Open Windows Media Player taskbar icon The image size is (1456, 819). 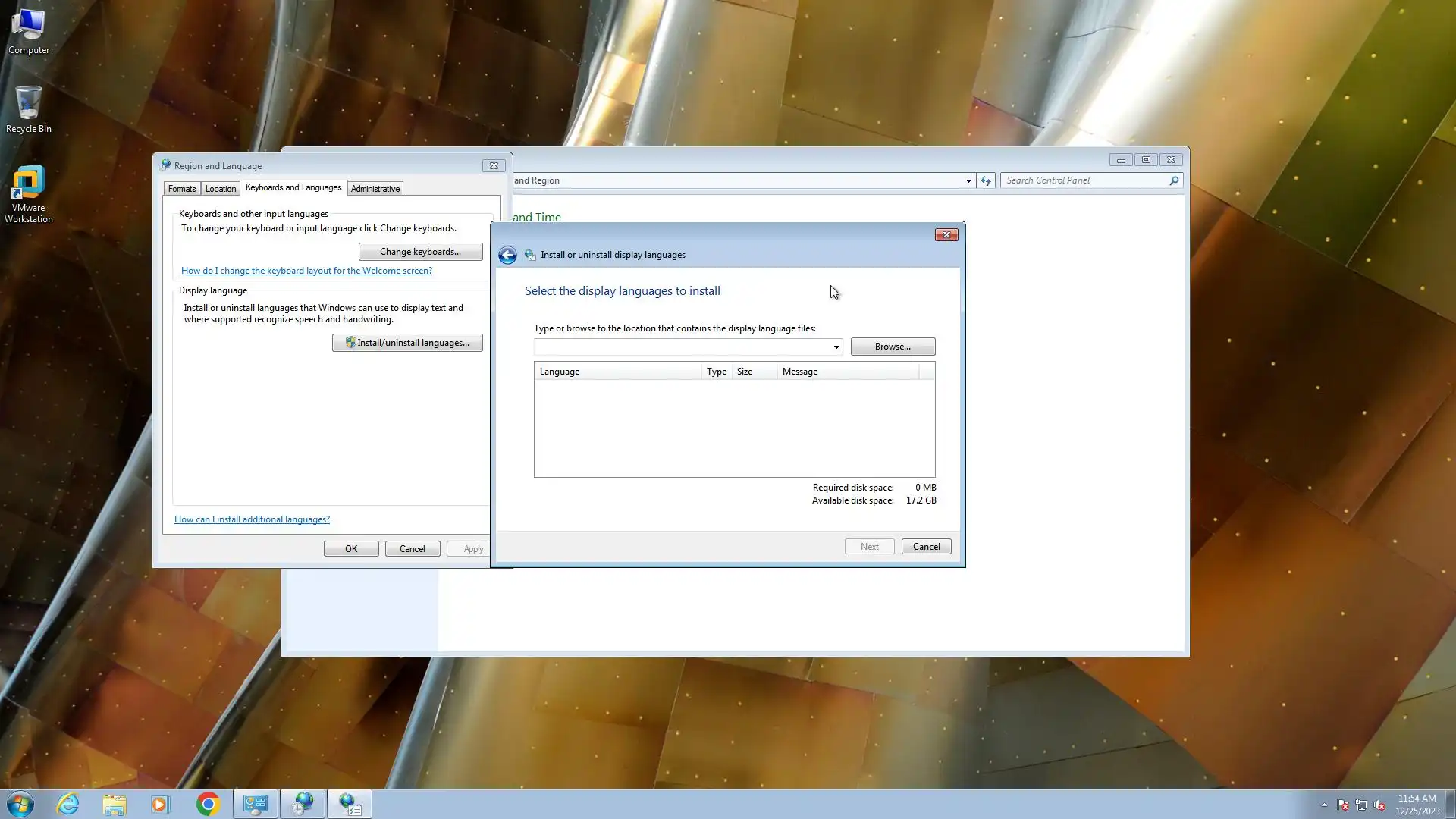point(160,804)
